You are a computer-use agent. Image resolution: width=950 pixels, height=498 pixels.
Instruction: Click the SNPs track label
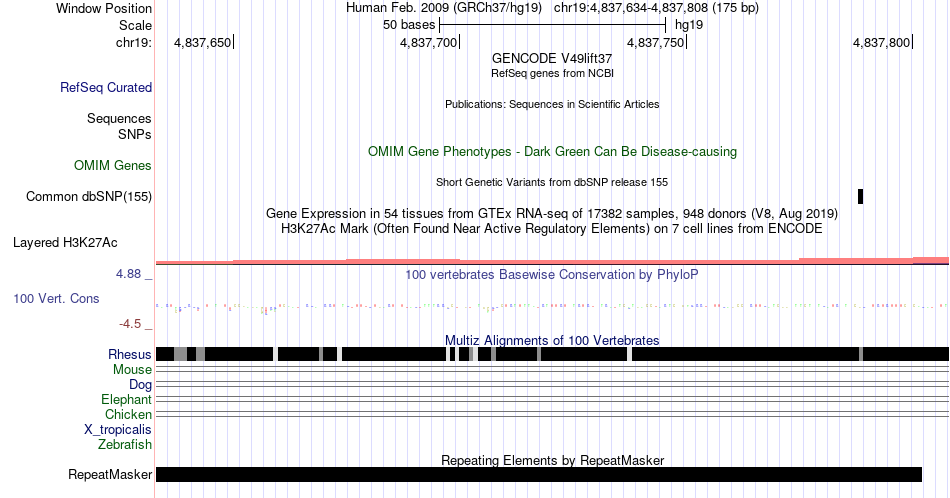(x=135, y=134)
